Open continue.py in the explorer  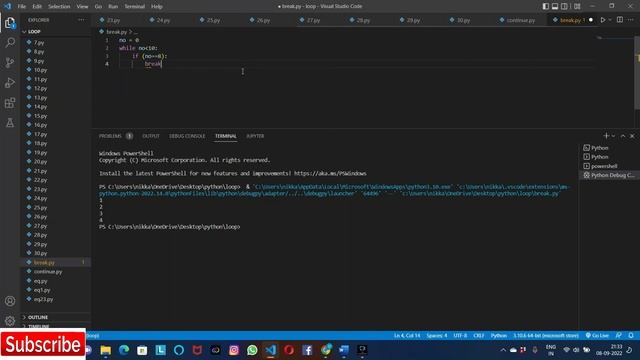(x=48, y=271)
